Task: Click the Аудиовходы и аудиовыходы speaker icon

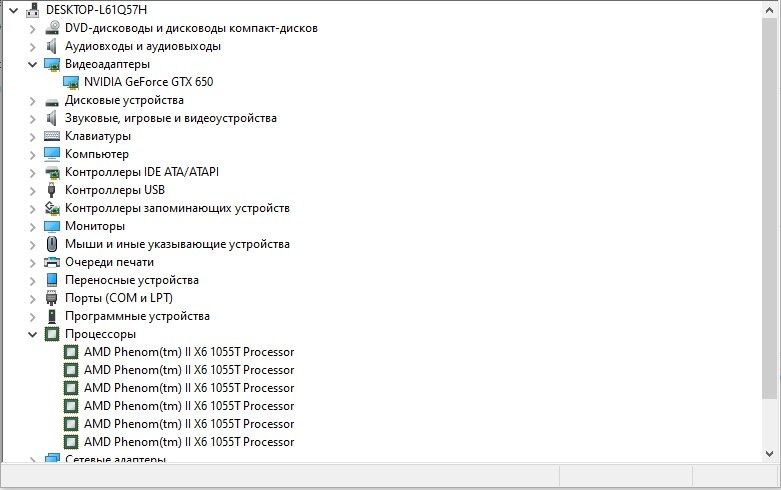Action: click(52, 46)
